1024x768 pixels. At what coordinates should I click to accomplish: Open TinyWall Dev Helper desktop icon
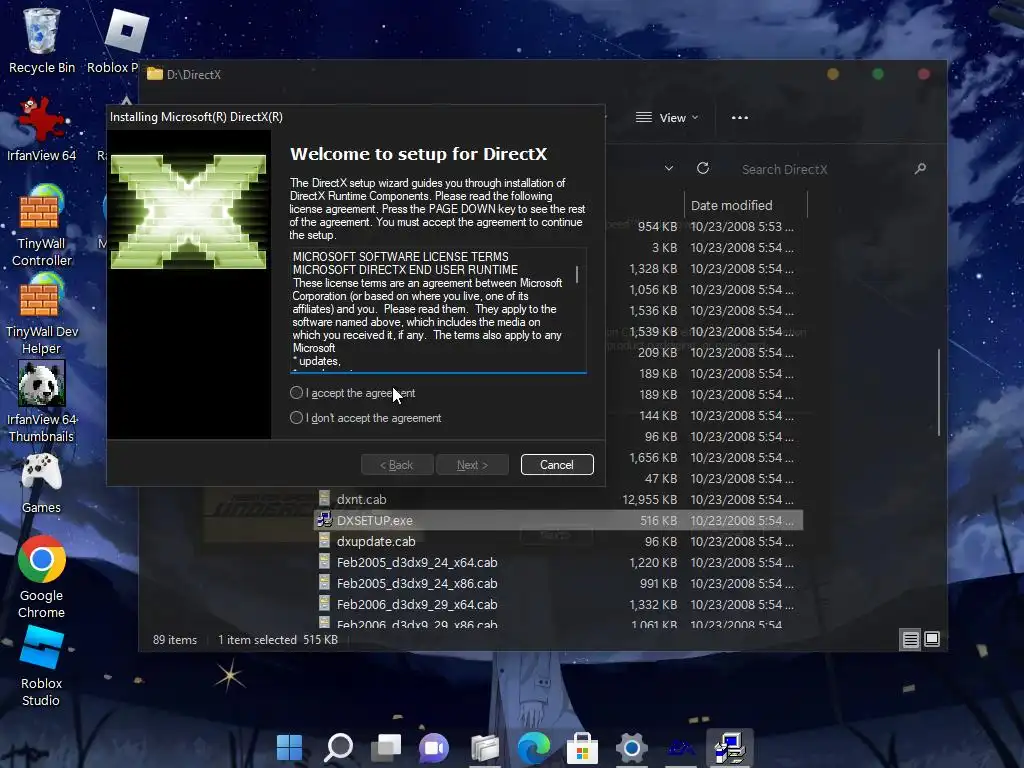pos(42,313)
